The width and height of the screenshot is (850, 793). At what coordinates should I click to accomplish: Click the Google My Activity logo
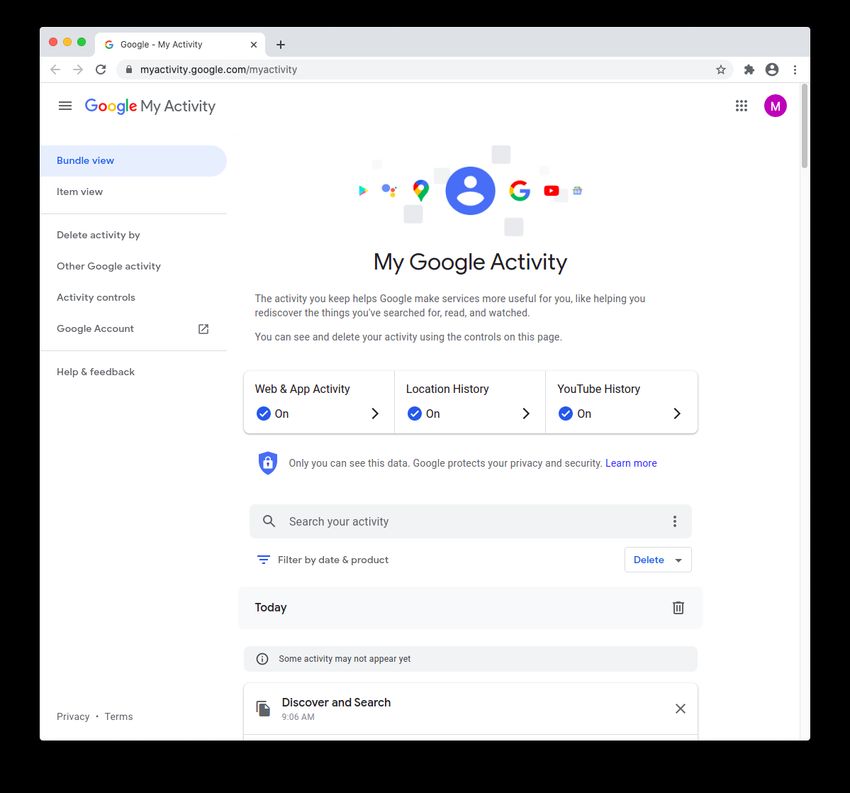[x=150, y=106]
